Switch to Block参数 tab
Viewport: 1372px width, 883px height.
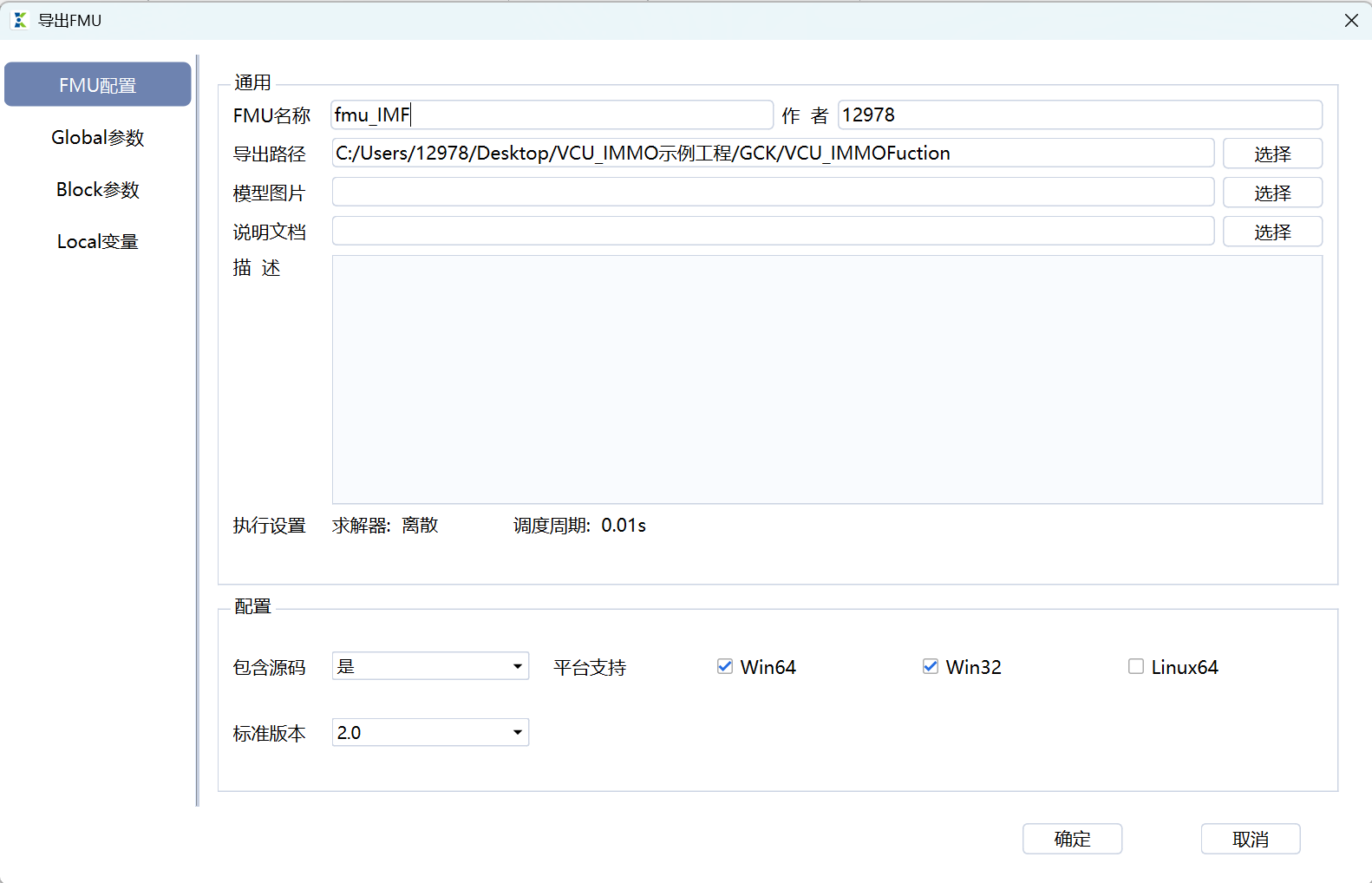point(98,189)
